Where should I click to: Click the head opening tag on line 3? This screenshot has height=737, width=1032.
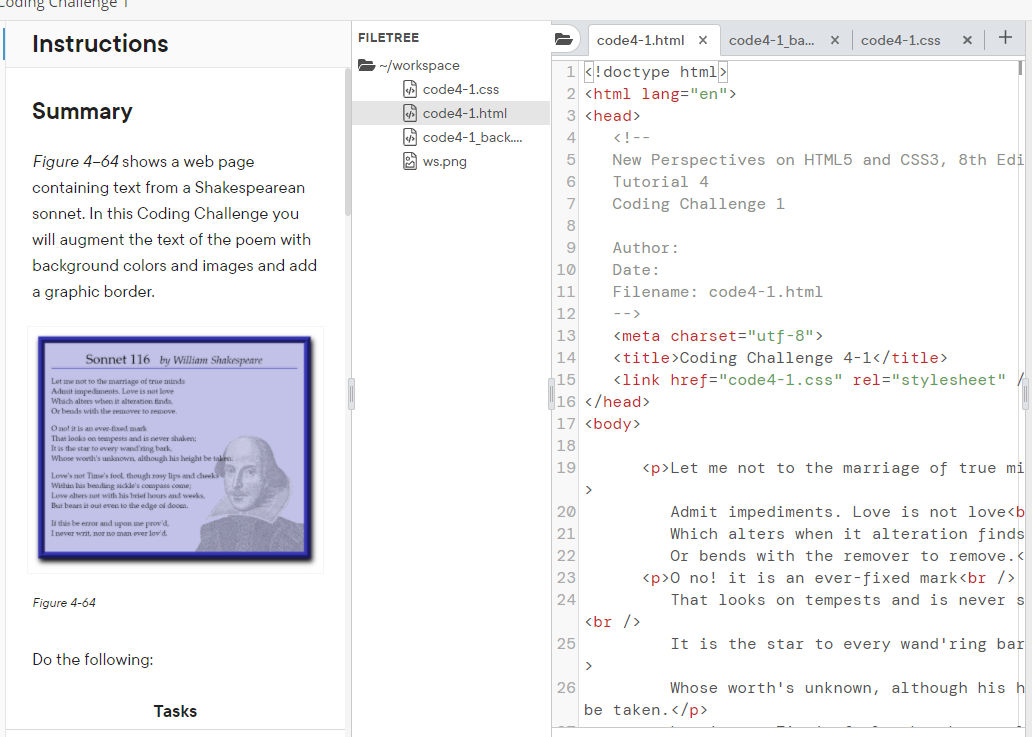tap(612, 116)
